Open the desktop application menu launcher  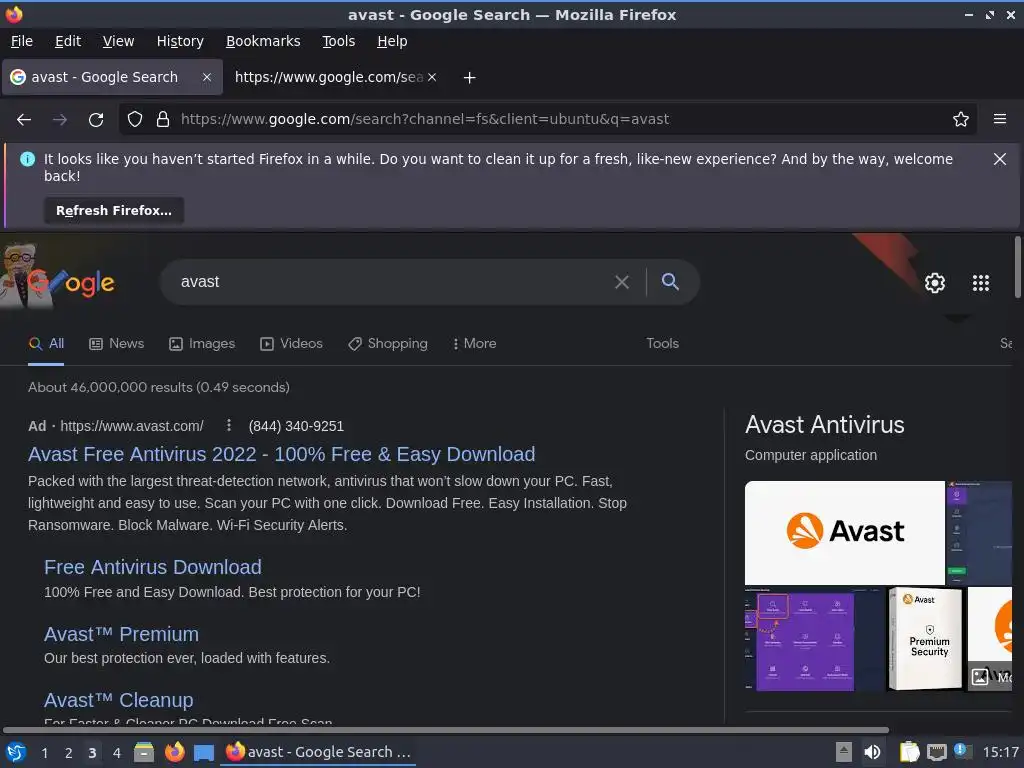point(16,752)
